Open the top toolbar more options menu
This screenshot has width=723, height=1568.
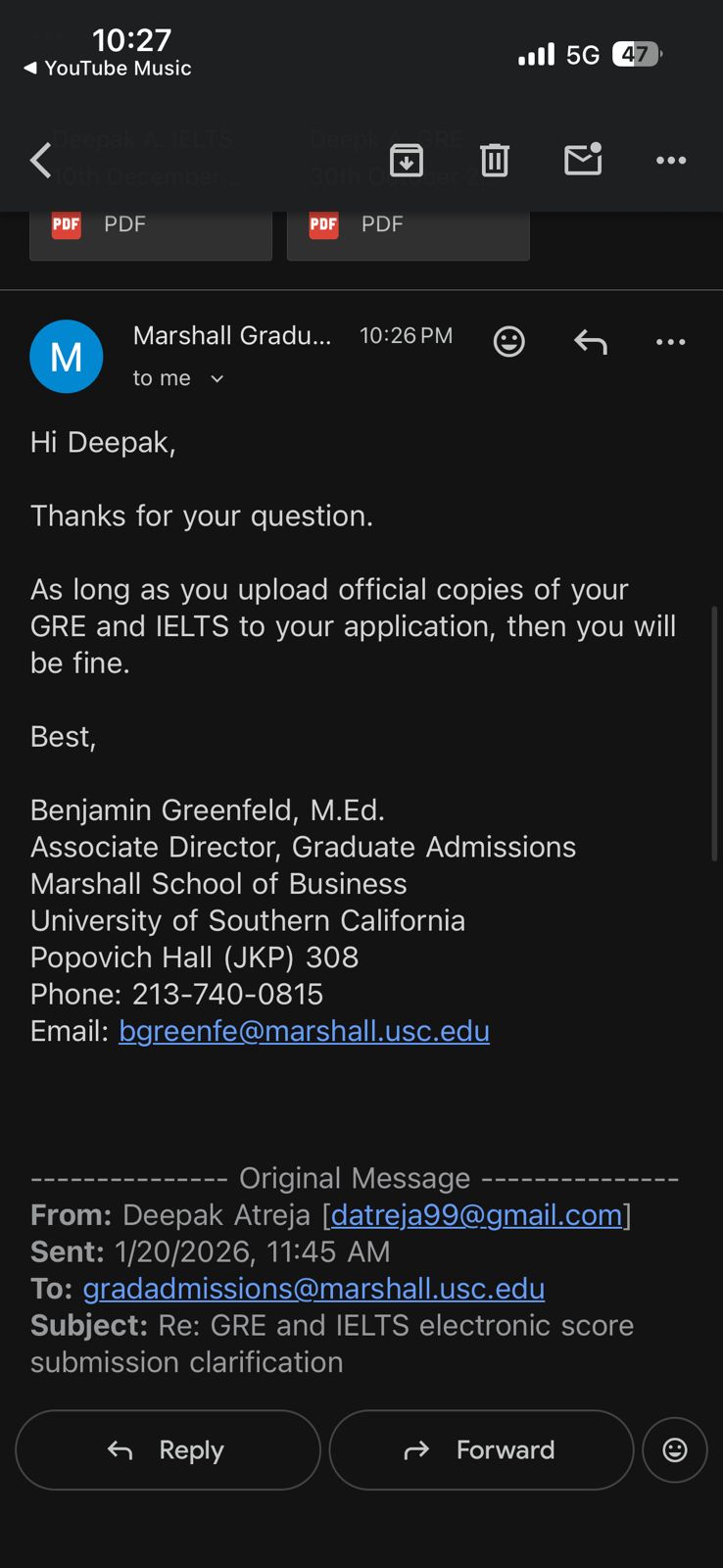pyautogui.click(x=671, y=160)
